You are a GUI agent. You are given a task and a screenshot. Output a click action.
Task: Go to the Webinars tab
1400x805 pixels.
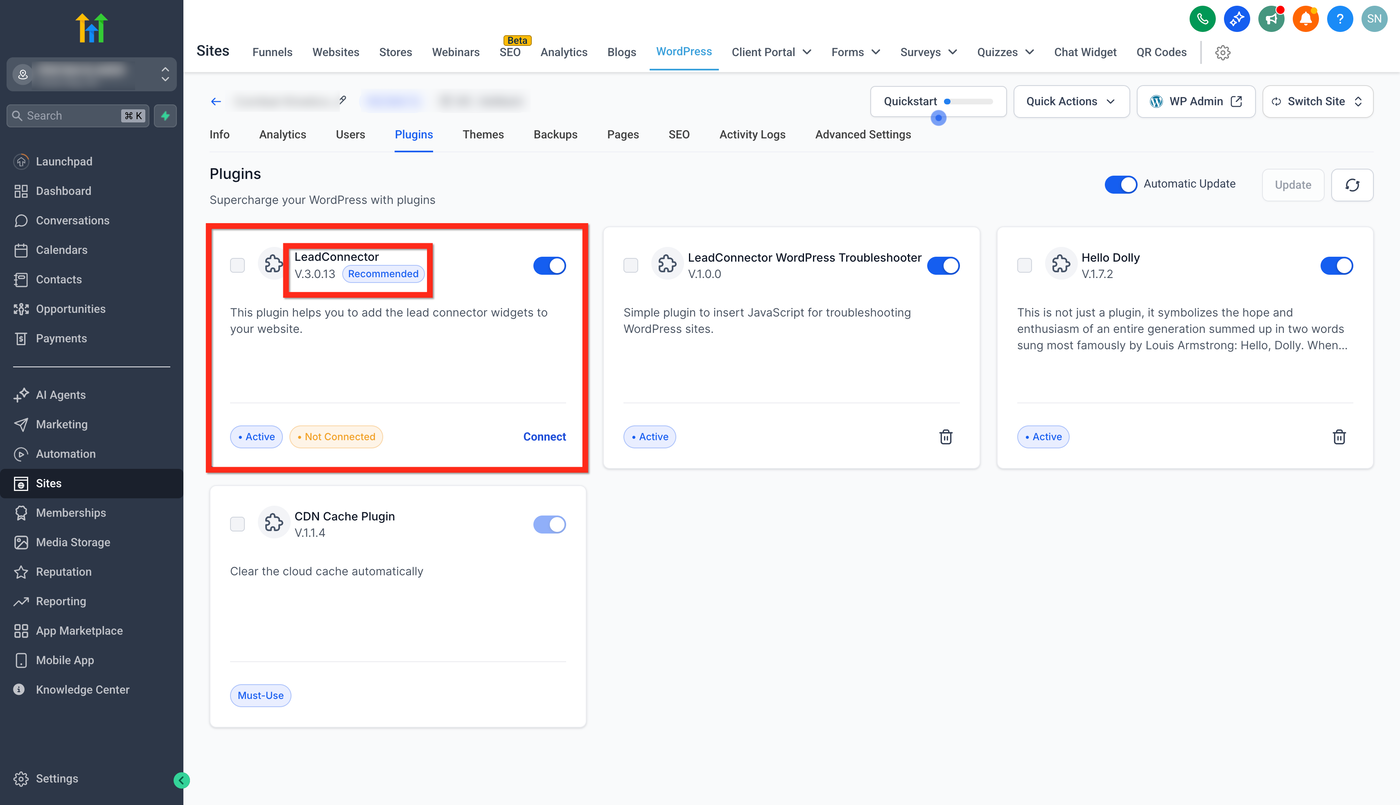point(456,52)
